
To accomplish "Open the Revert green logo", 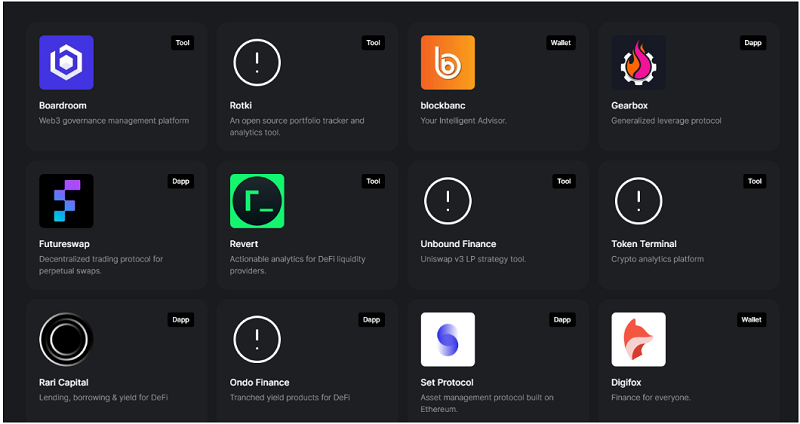I will pos(257,201).
